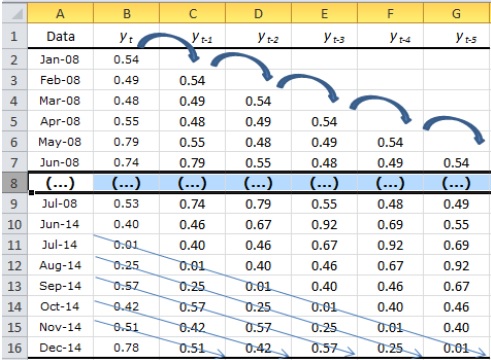The width and height of the screenshot is (491, 360).
Task: Select the 'Jul-14' date cell
Action: (60, 245)
